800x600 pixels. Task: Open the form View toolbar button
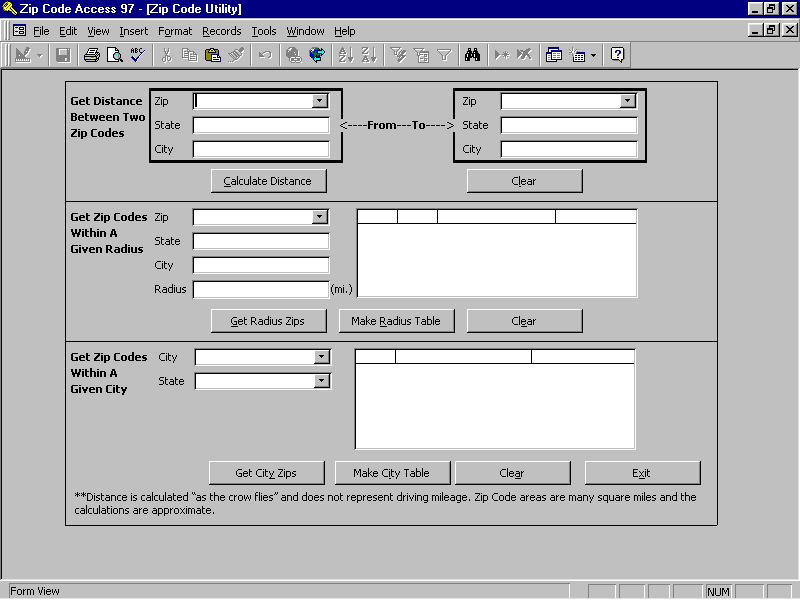click(23, 55)
